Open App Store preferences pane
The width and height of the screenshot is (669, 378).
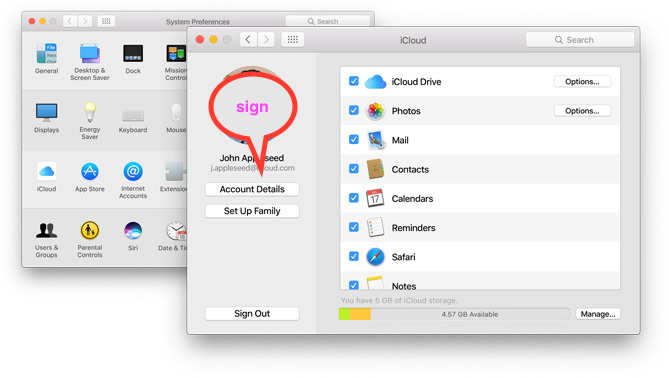pyautogui.click(x=90, y=177)
